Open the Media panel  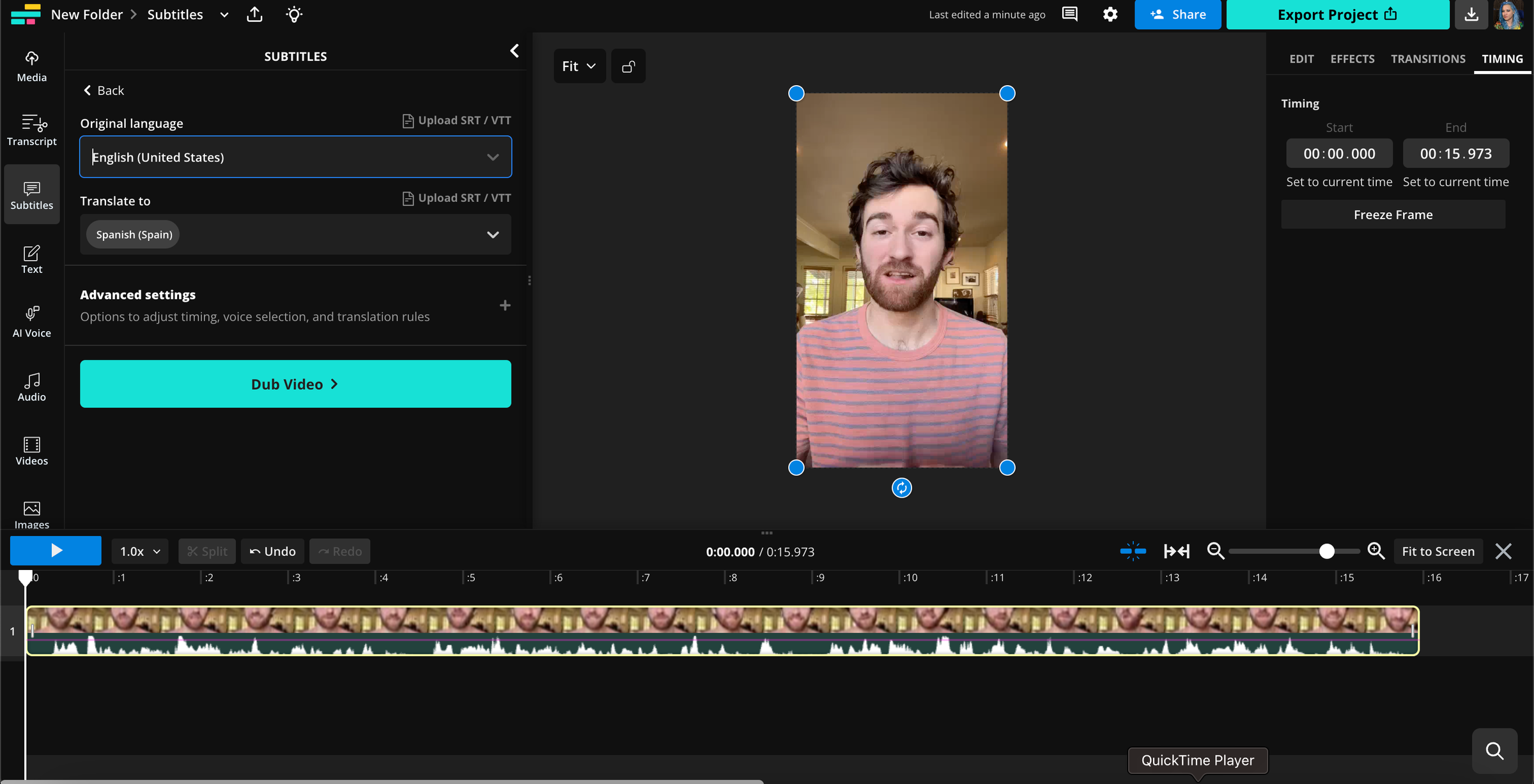click(x=31, y=66)
